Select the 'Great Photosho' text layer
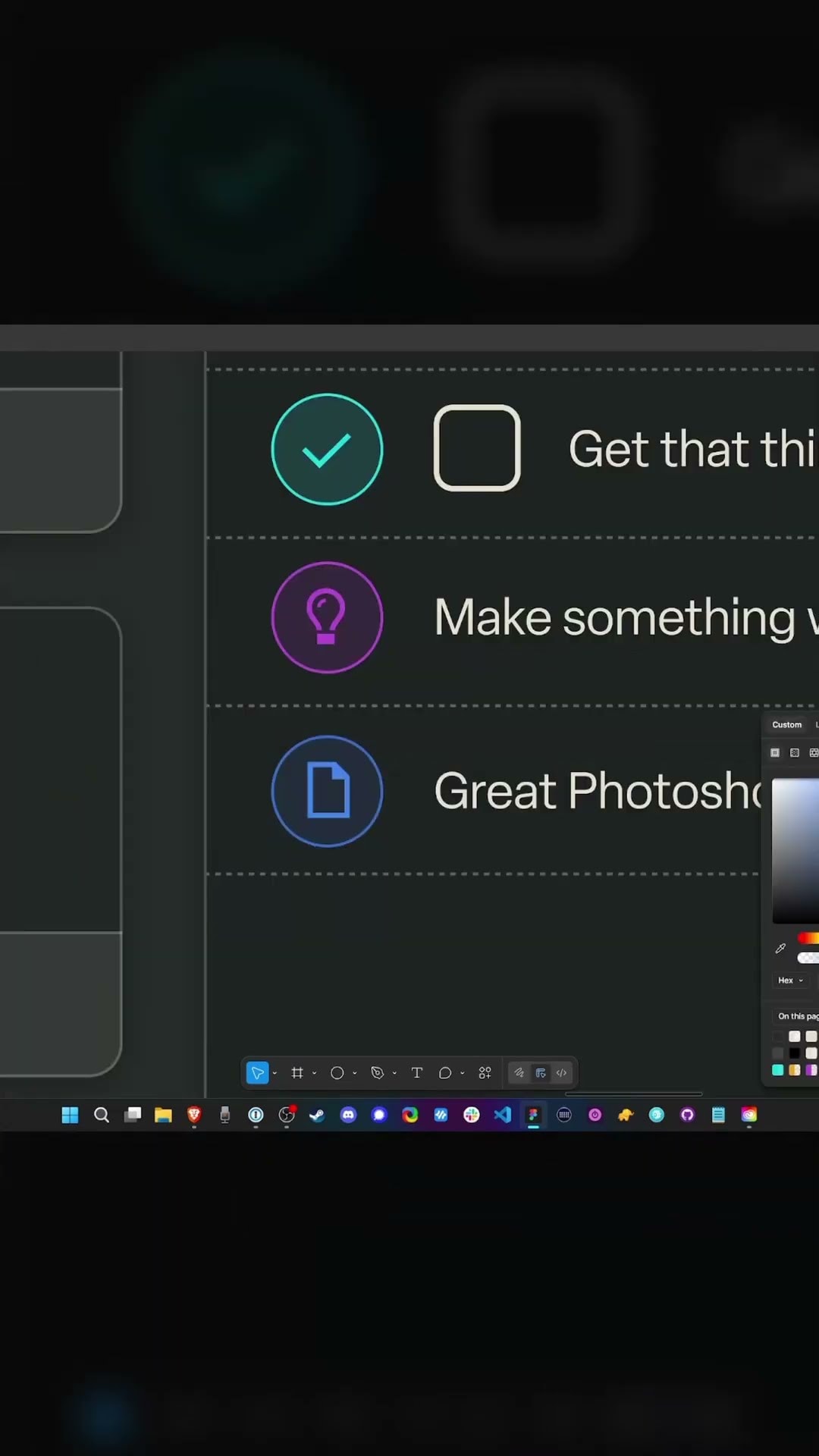Viewport: 819px width, 1456px height. pos(599,791)
